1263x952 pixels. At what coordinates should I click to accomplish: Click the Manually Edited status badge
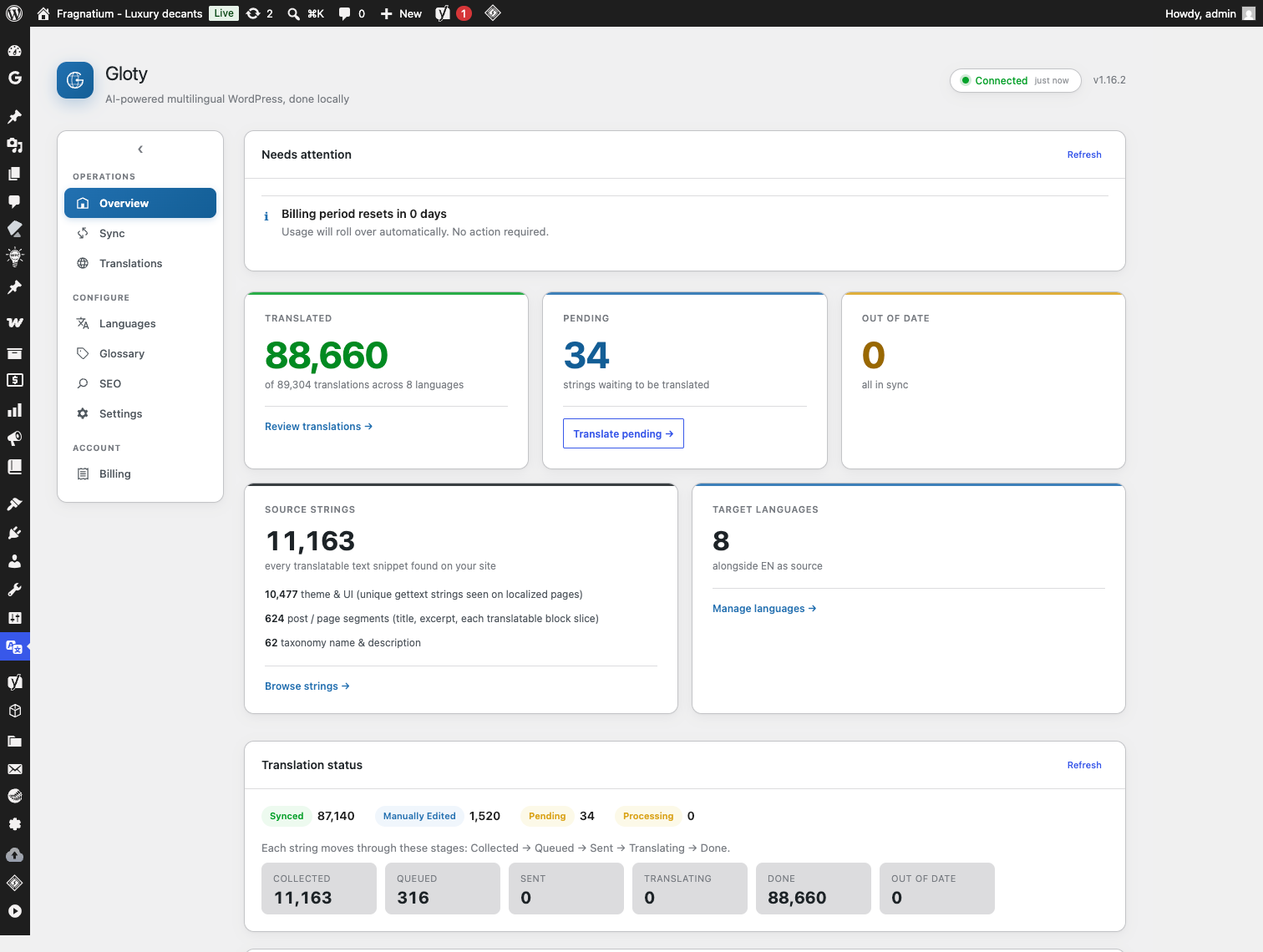coord(419,816)
